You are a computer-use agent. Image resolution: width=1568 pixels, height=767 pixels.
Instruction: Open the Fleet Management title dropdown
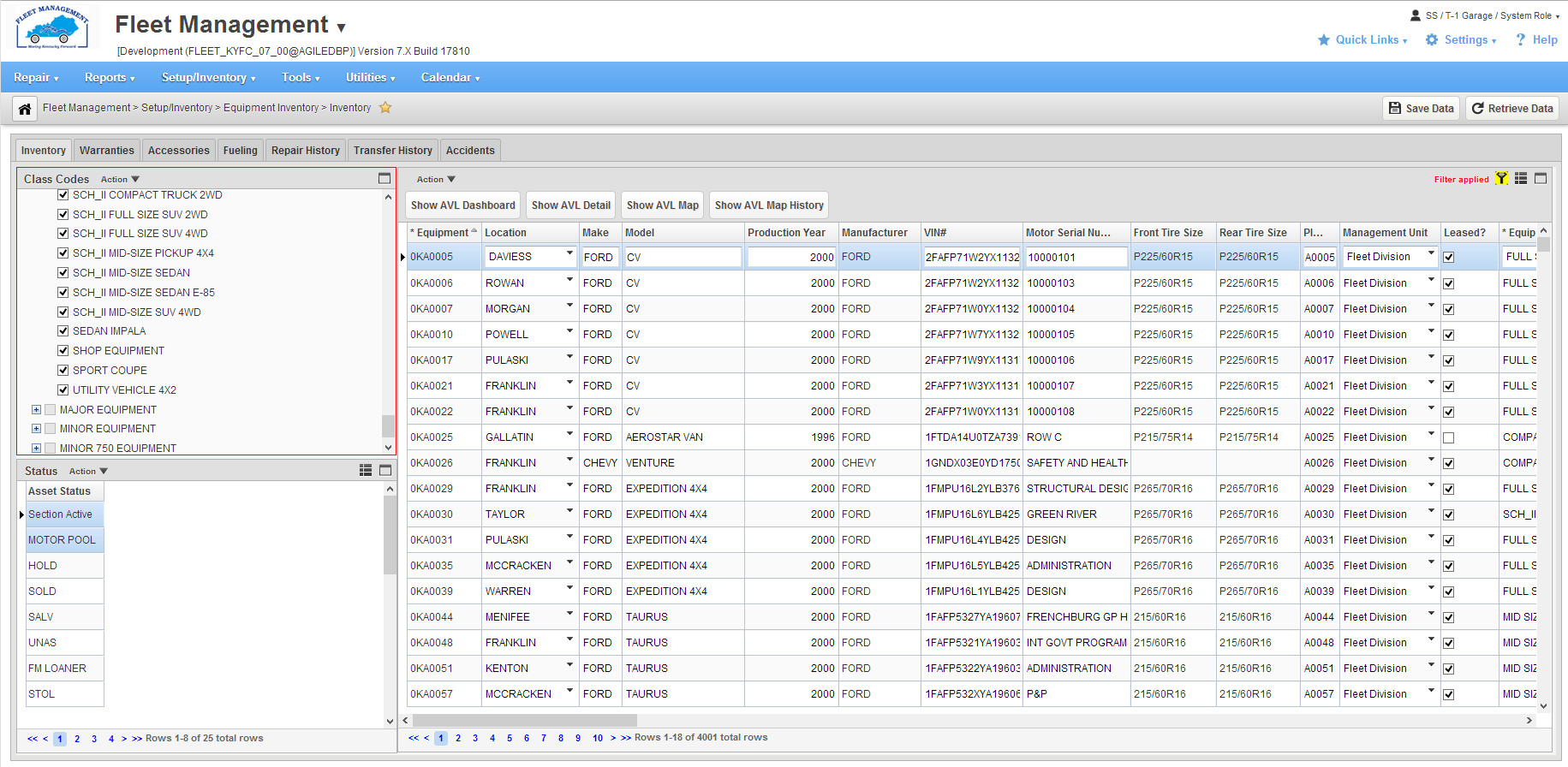[x=341, y=27]
